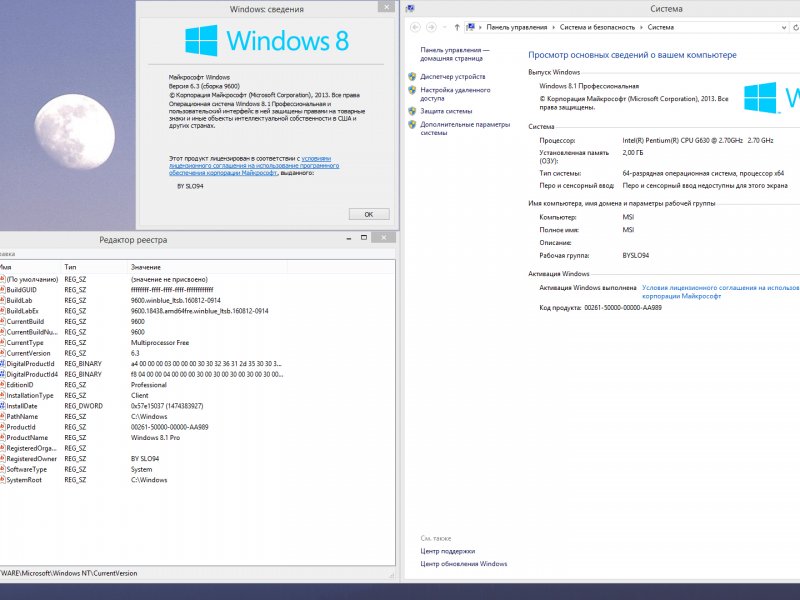The width and height of the screenshot is (800, 600).
Task: Open the license agreement link in the about dialog
Action: 254,166
